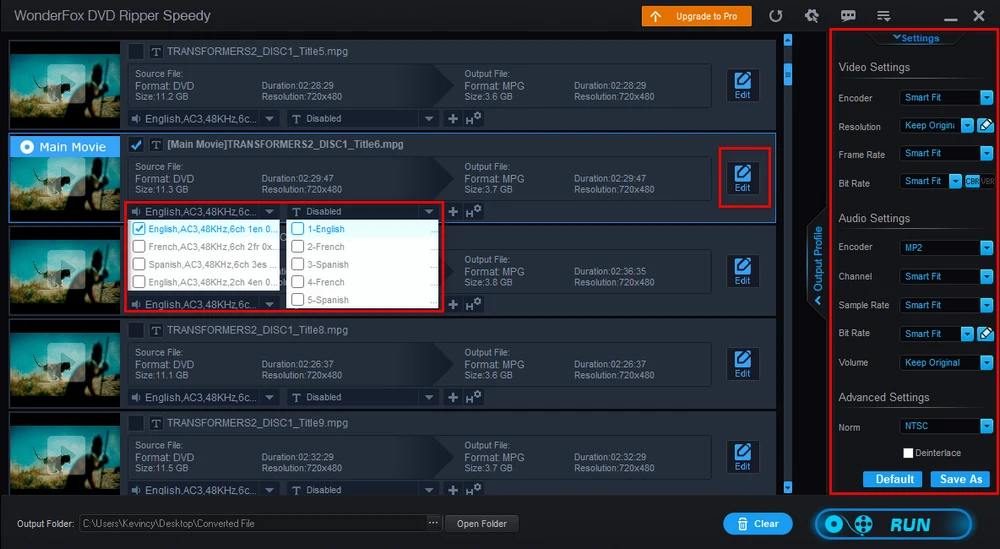The width and height of the screenshot is (1000, 549).
Task: Click the Clear button
Action: pyautogui.click(x=758, y=524)
